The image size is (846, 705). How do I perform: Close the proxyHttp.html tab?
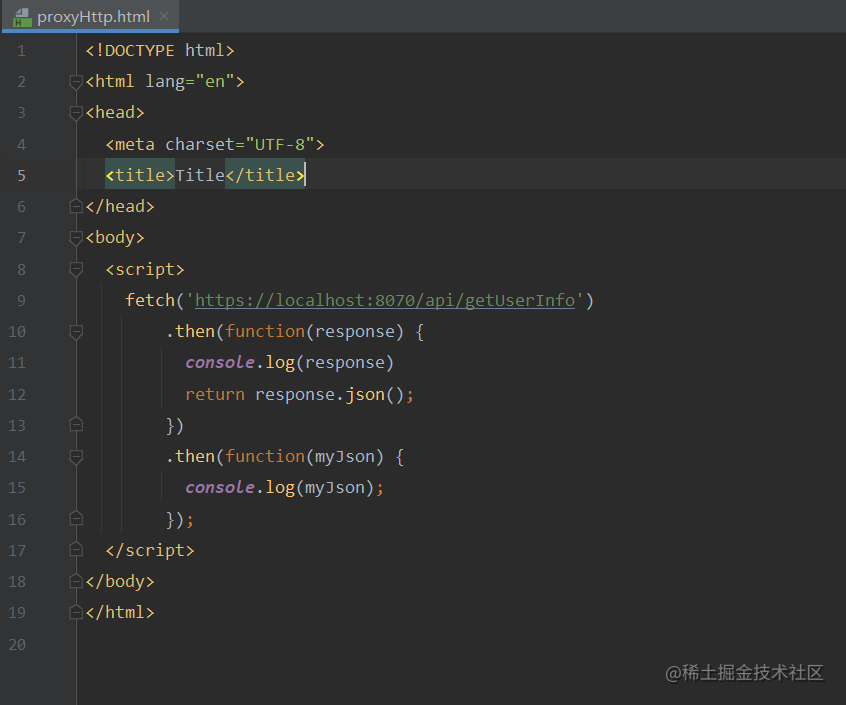164,17
